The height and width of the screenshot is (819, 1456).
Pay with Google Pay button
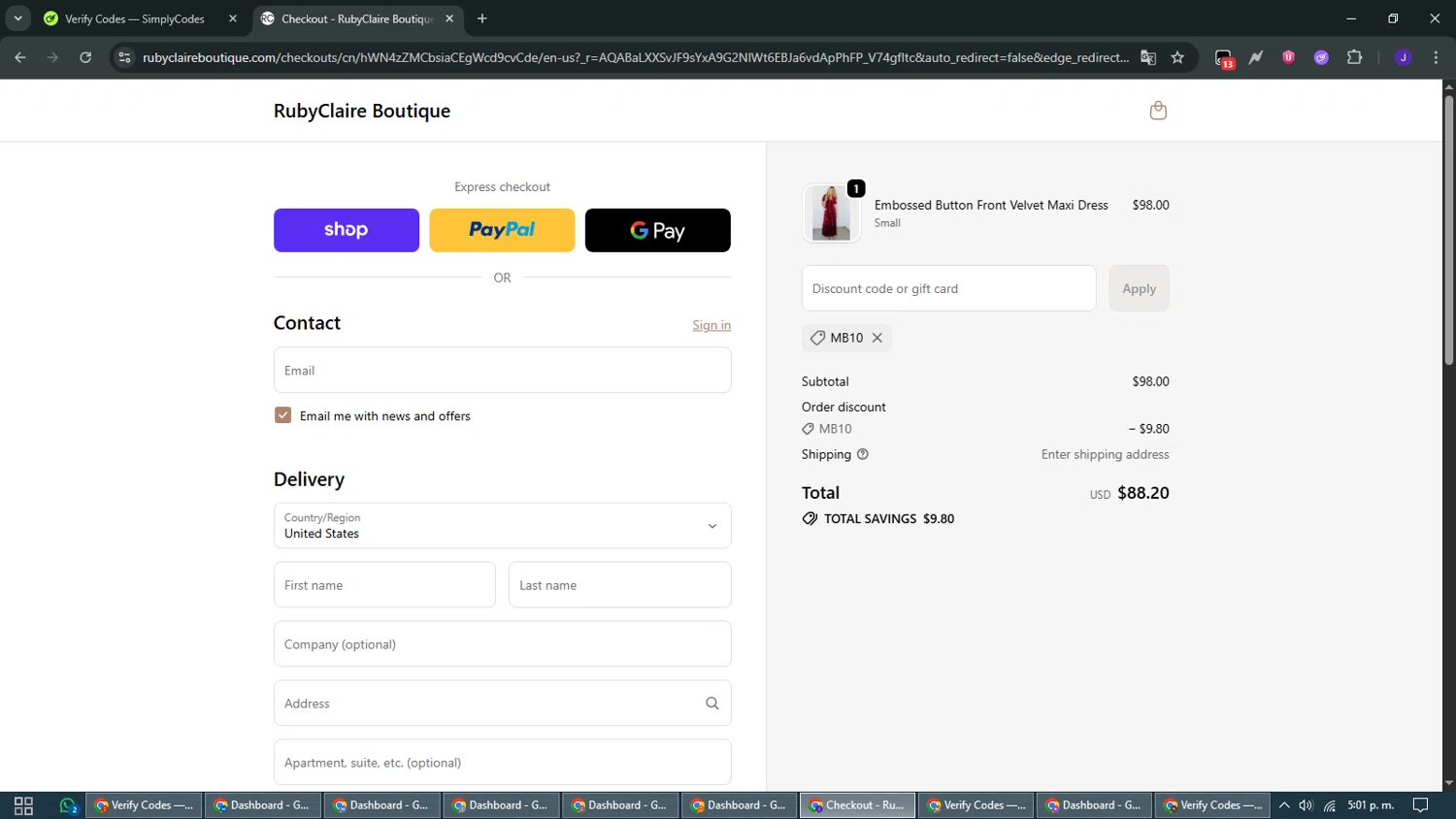point(658,230)
